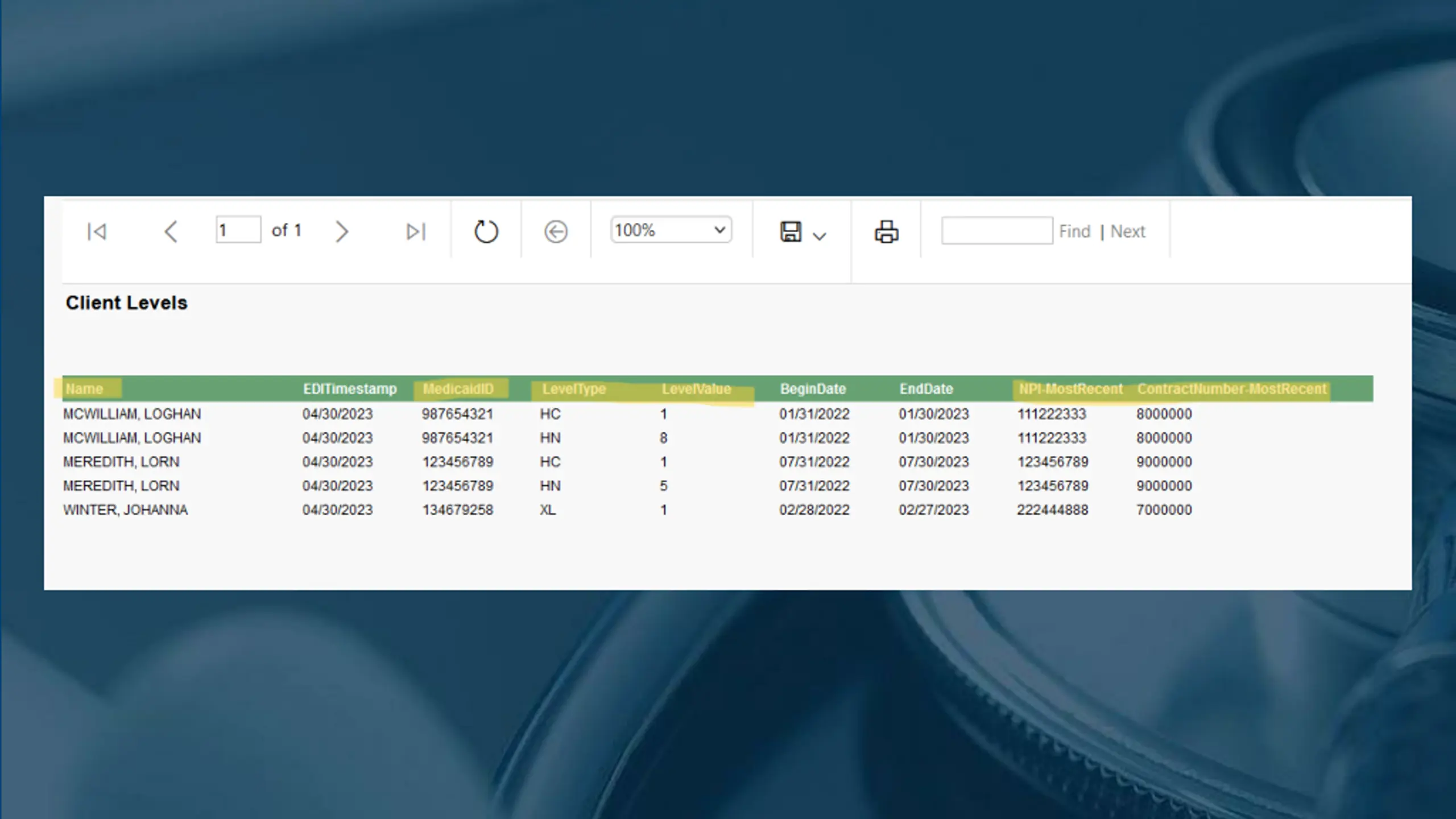1456x819 pixels.
Task: Click the Find search text box
Action: (997, 230)
